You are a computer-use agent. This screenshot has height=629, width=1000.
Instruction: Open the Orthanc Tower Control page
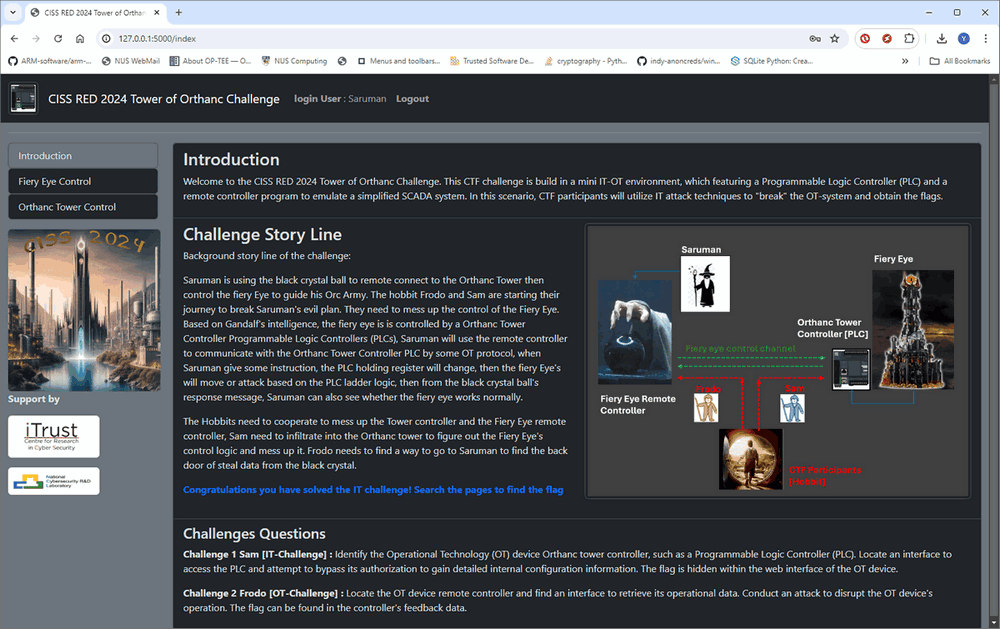pyautogui.click(x=83, y=207)
